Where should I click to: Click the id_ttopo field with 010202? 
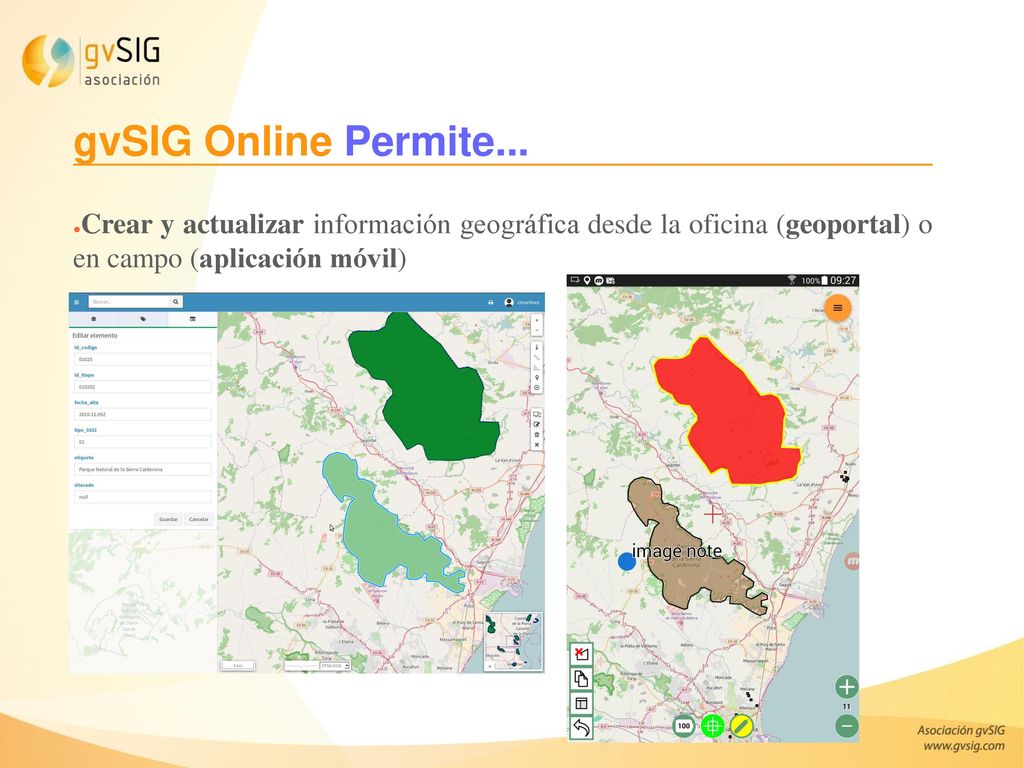(x=142, y=387)
